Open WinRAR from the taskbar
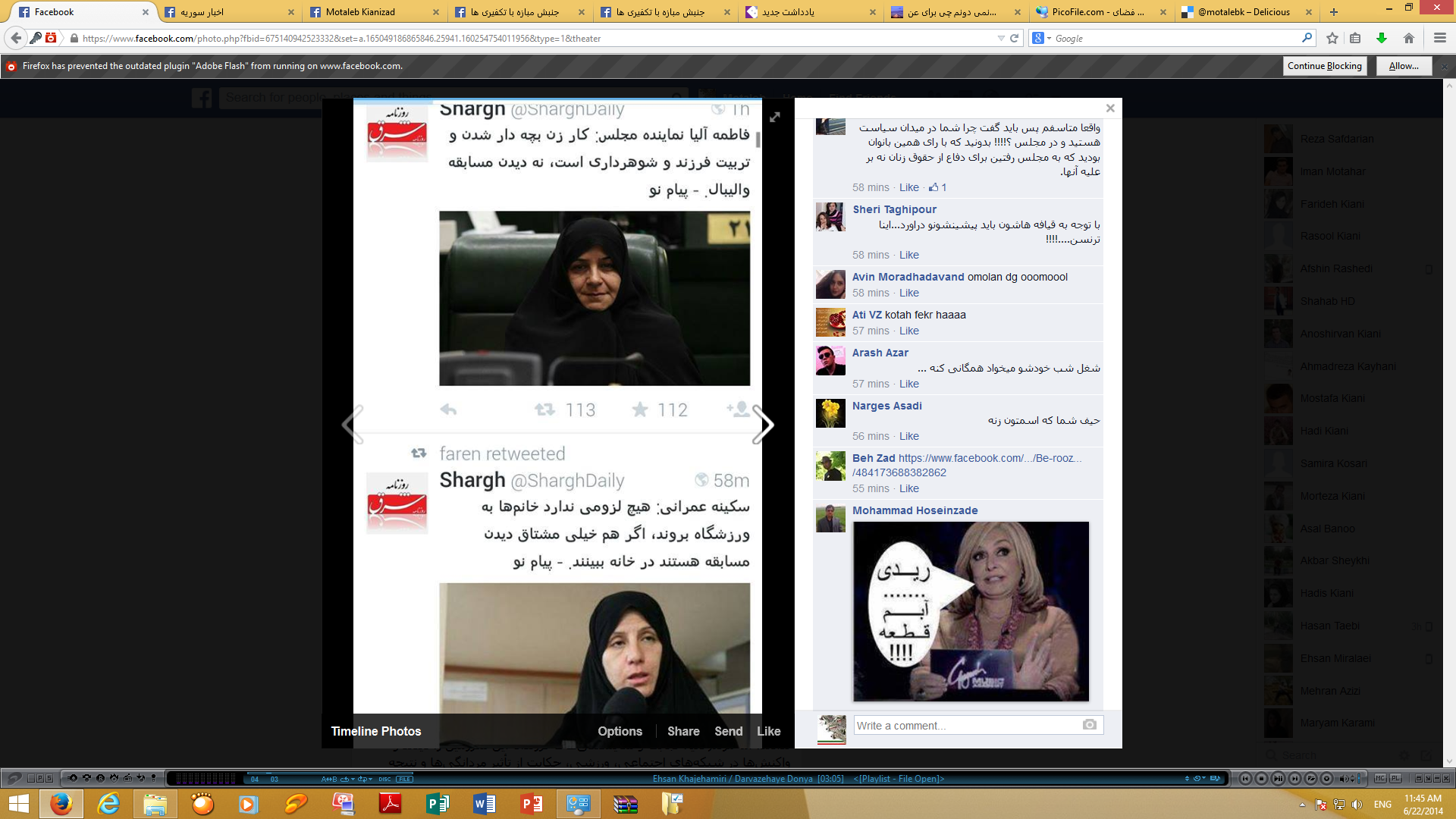The height and width of the screenshot is (819, 1456). (x=625, y=804)
